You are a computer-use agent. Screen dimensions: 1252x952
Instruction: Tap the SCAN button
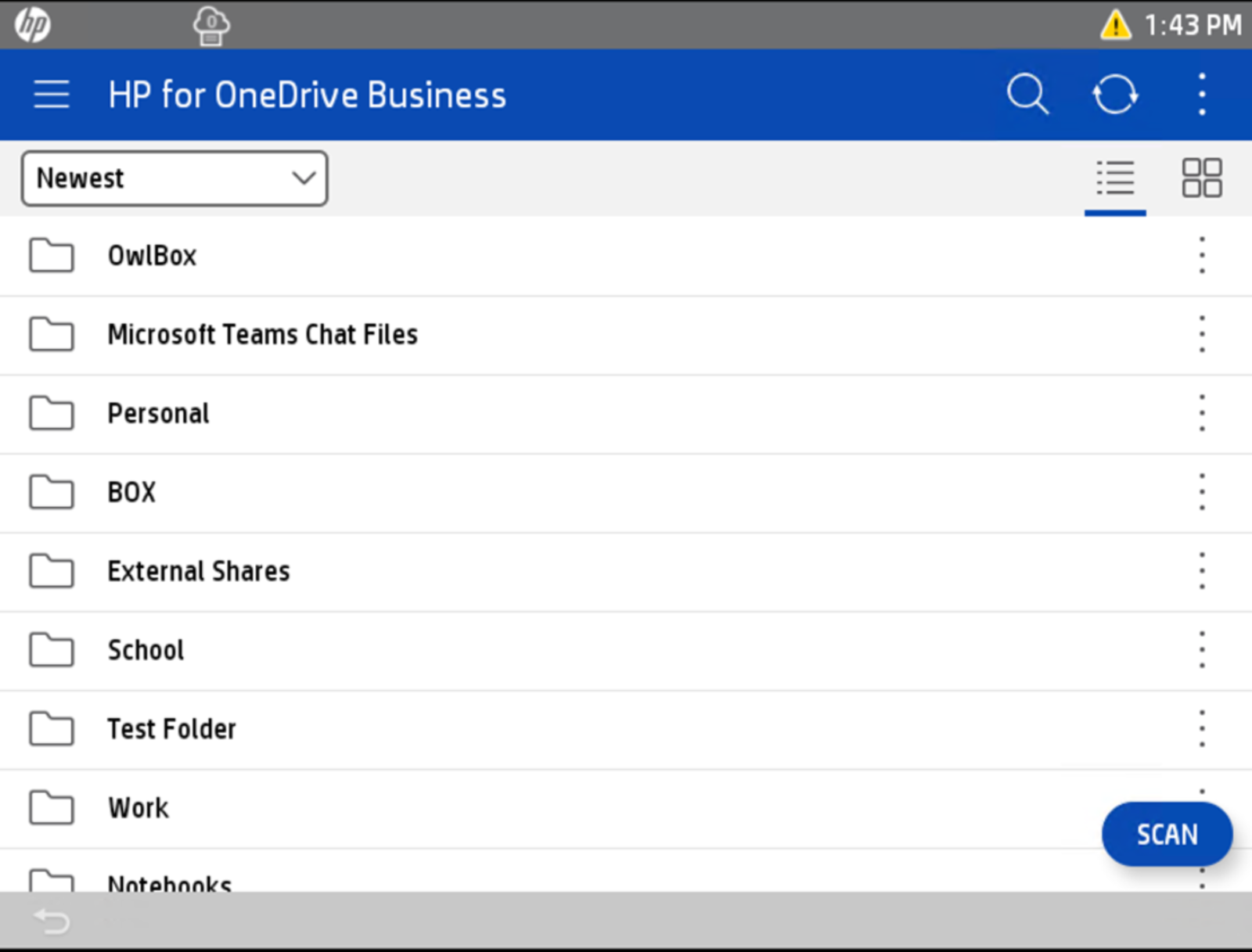[1167, 834]
